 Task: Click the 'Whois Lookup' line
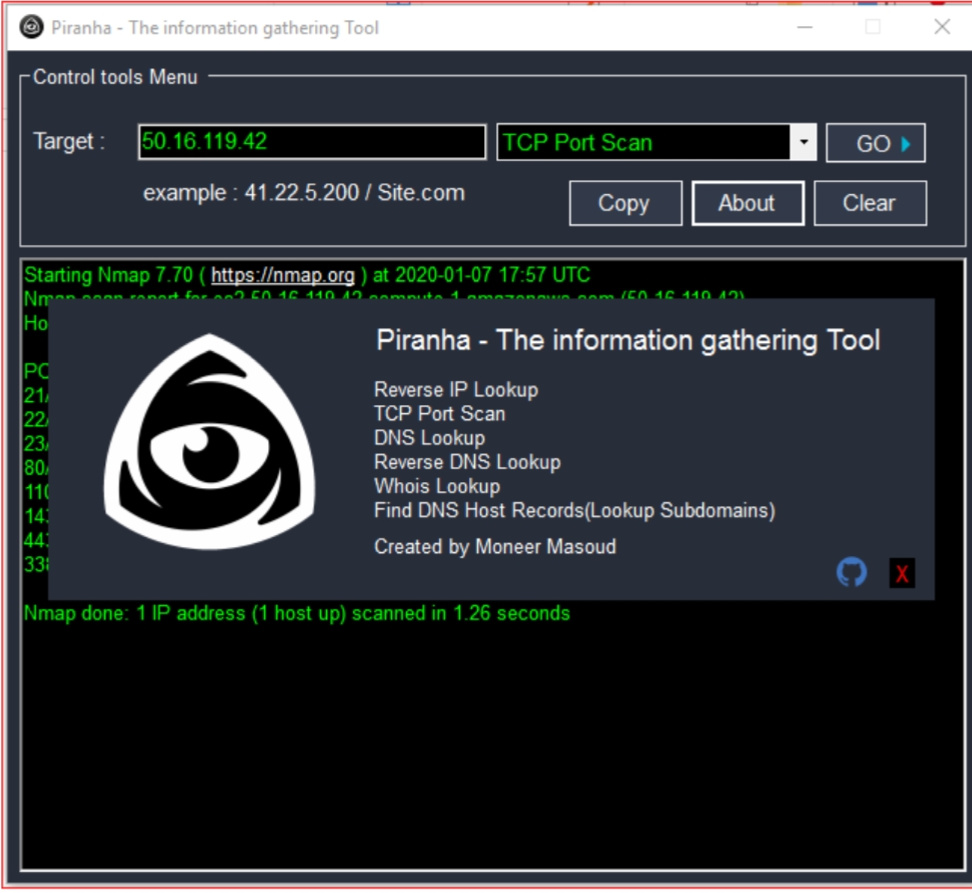click(437, 486)
